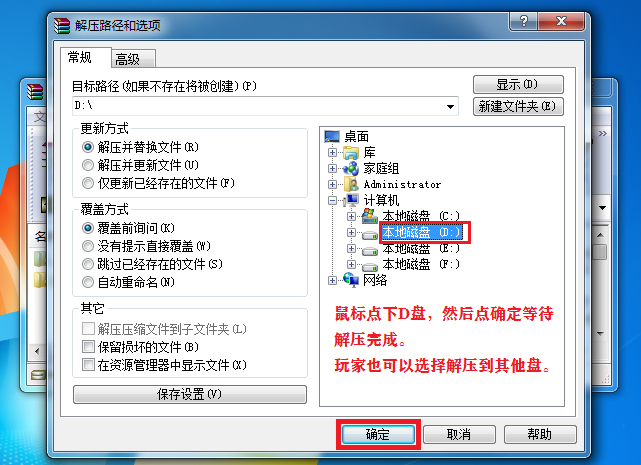Select the 库 library folder icon

pyautogui.click(x=351, y=153)
